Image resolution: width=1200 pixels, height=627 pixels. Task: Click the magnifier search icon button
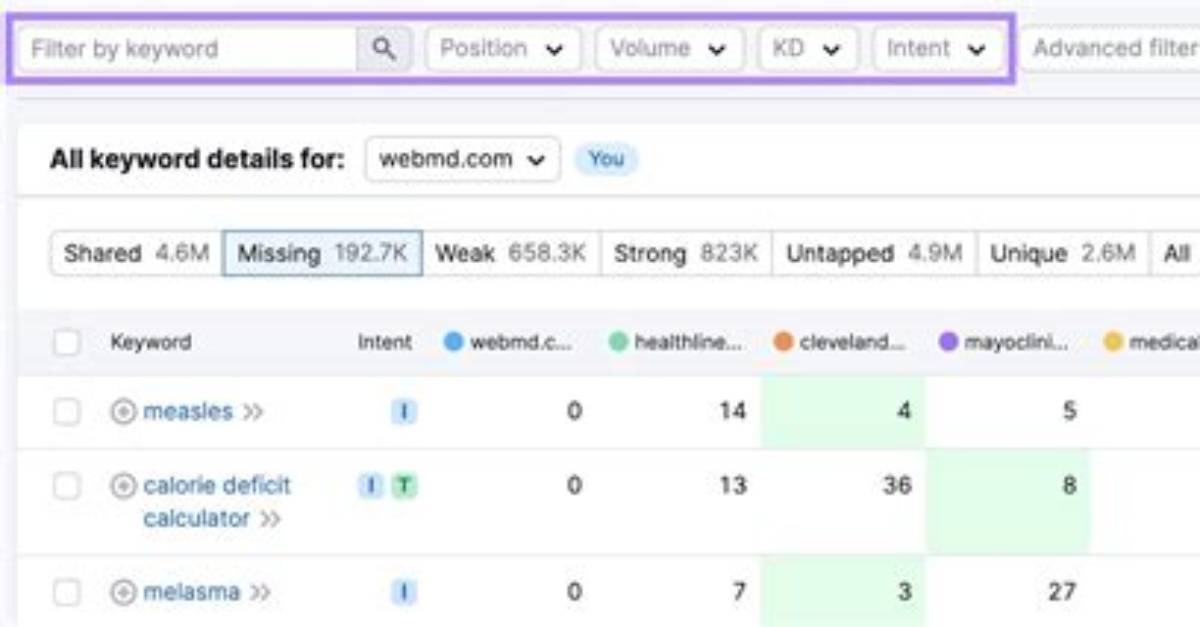(x=383, y=49)
